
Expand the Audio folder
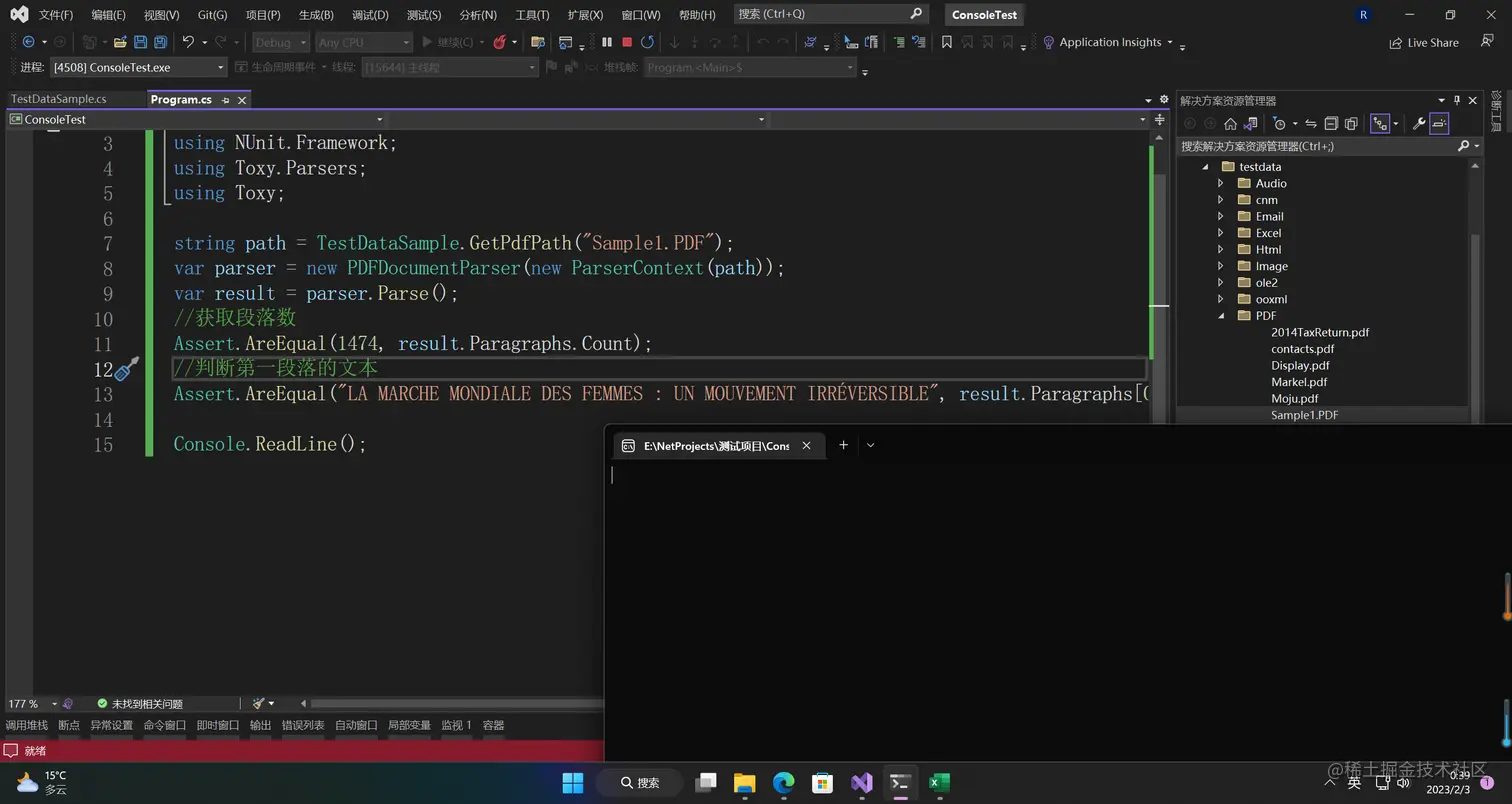pyautogui.click(x=1220, y=183)
